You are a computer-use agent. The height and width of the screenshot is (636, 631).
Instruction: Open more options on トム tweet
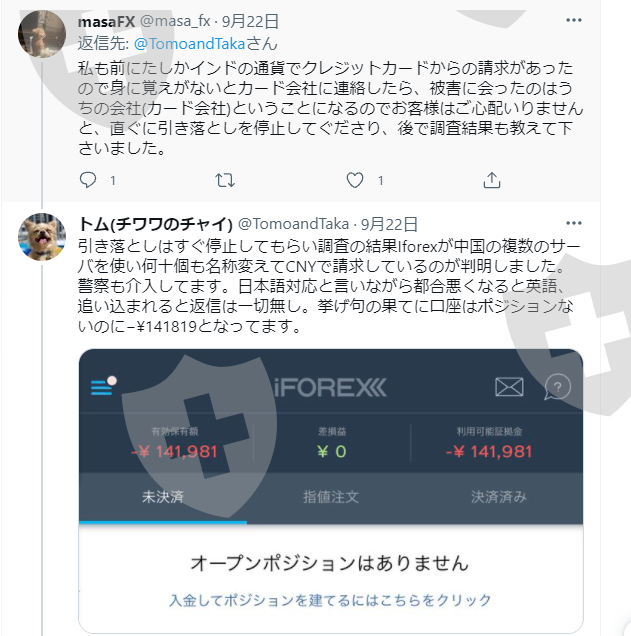pyautogui.click(x=574, y=223)
